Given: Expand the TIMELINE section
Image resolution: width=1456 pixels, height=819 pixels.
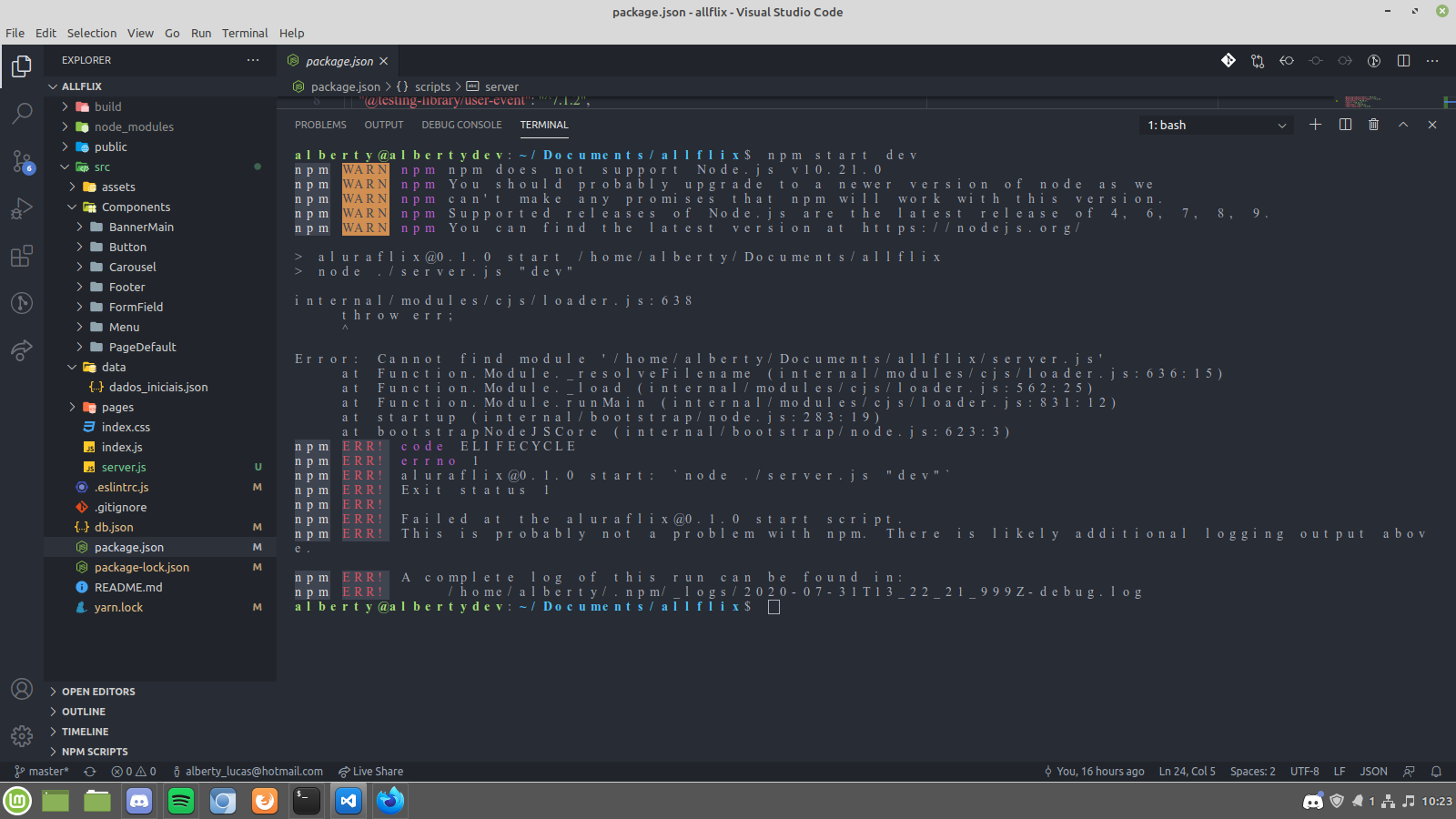Looking at the screenshot, I should [x=160, y=732].
